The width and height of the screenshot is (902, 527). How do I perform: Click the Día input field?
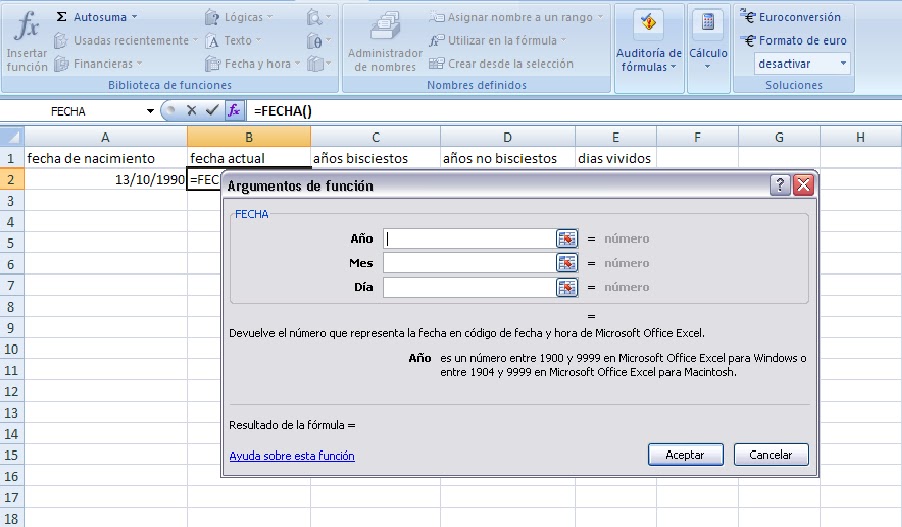coord(469,287)
